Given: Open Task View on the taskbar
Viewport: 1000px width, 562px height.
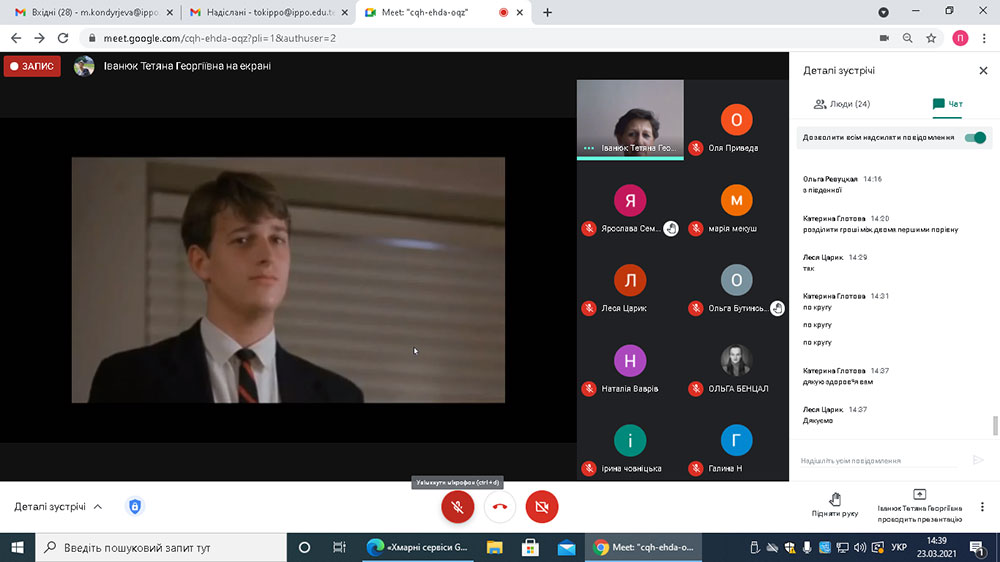Looking at the screenshot, I should click(x=339, y=547).
